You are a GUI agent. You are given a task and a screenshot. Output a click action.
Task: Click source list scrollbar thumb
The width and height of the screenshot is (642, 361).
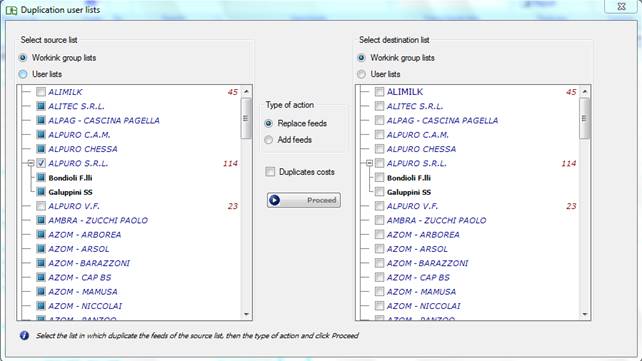[x=246, y=119]
